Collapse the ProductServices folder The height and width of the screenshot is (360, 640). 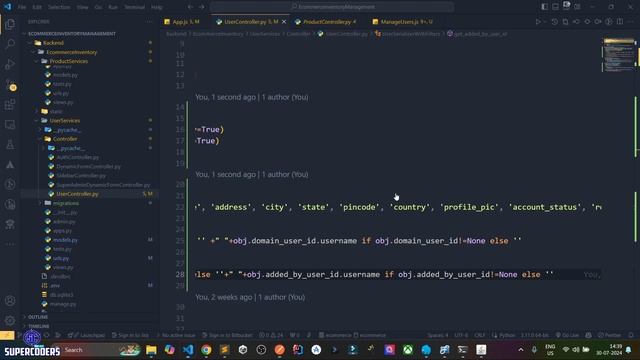tap(69, 61)
